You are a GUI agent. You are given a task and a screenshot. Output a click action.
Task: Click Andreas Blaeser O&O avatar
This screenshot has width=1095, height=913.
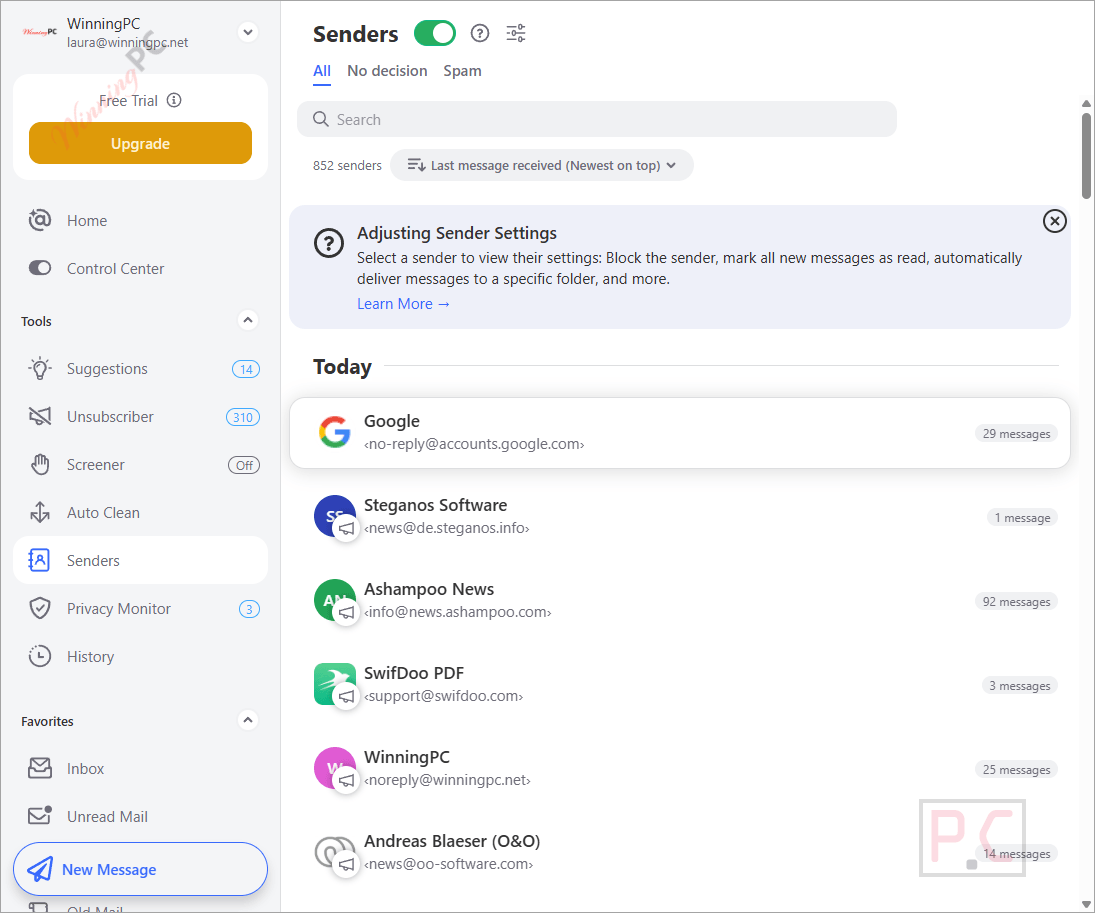335,852
